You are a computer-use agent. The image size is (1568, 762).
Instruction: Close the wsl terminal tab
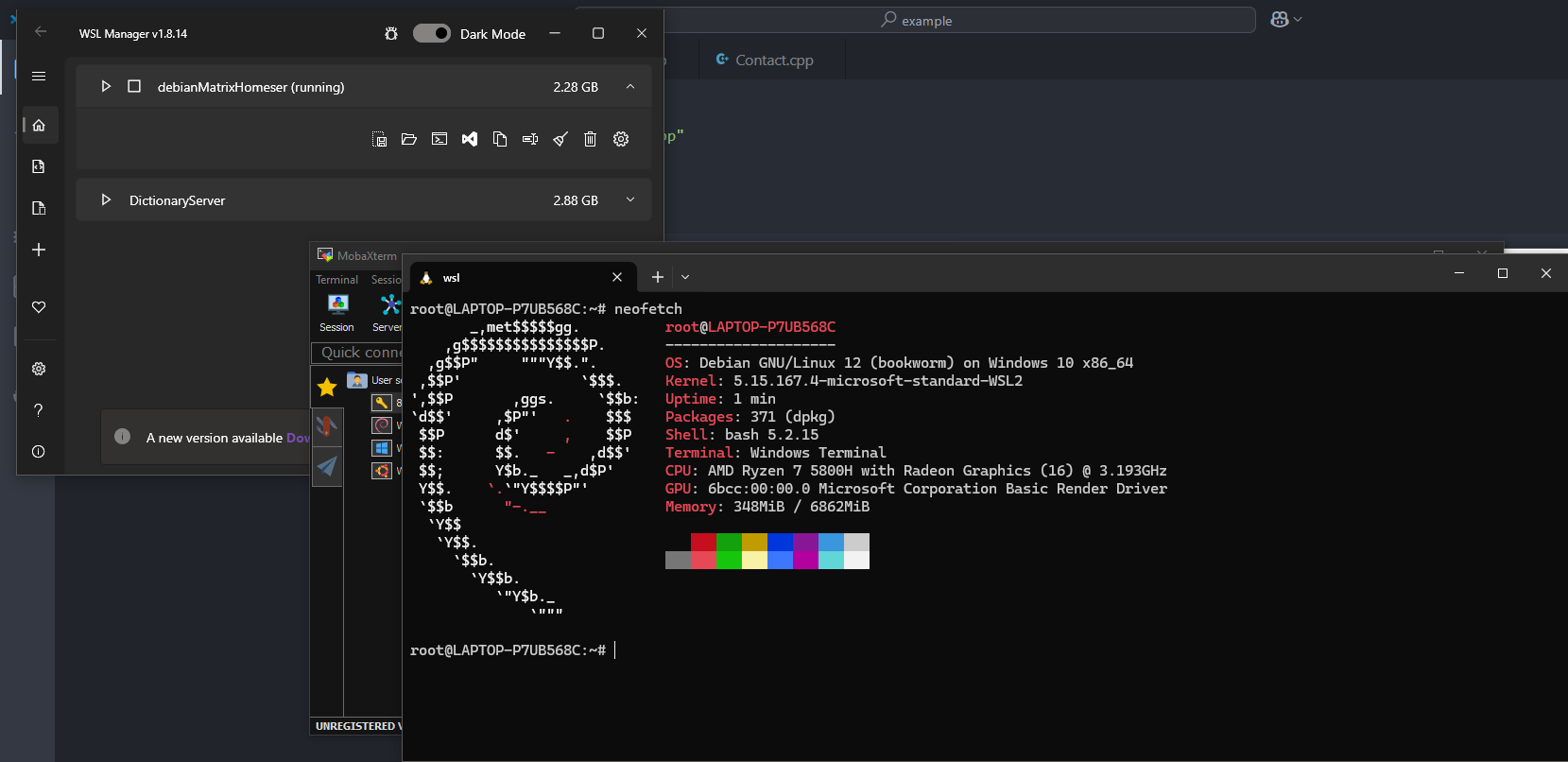(617, 277)
